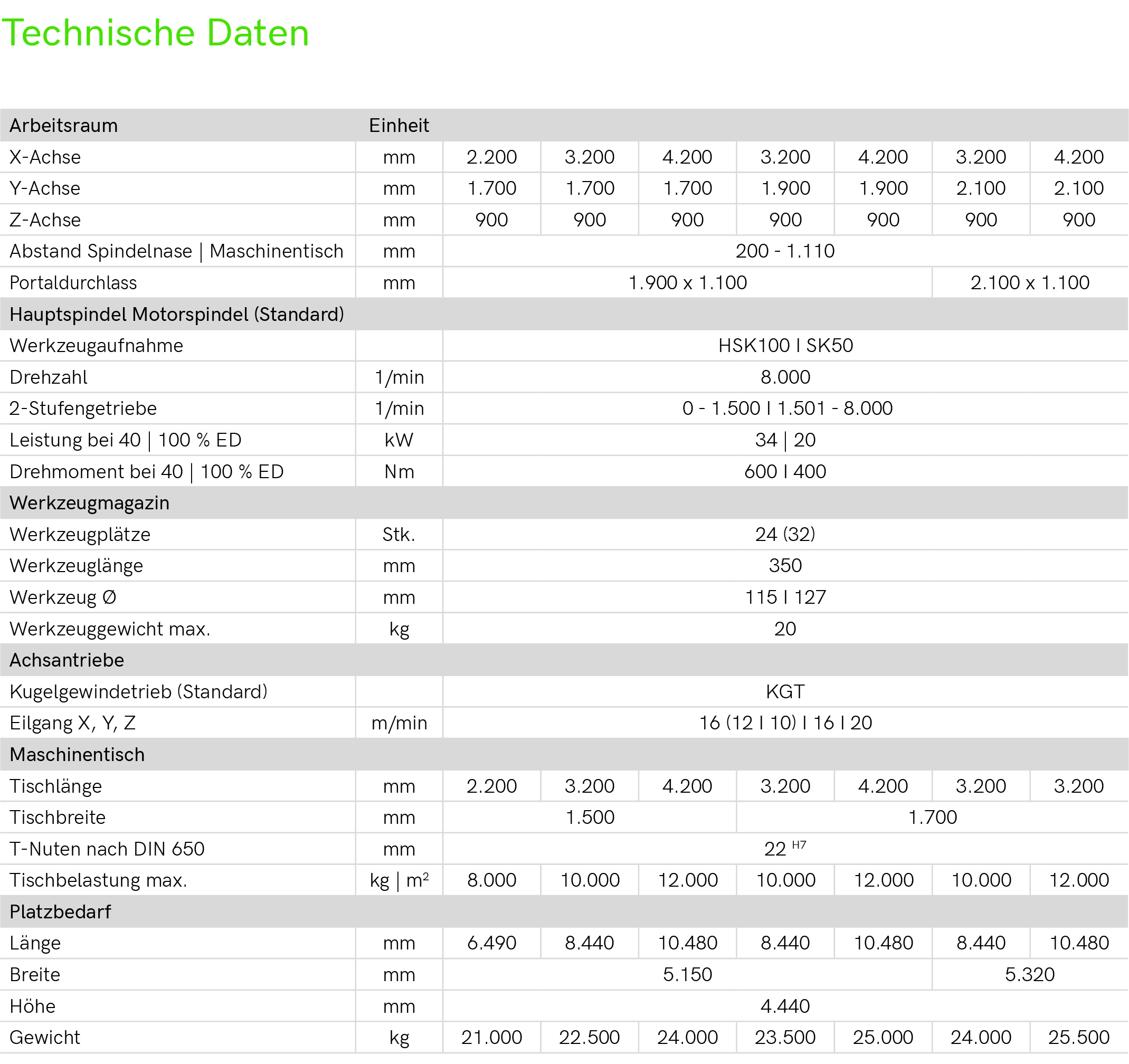Select the 'Breite' row label

pos(35,975)
